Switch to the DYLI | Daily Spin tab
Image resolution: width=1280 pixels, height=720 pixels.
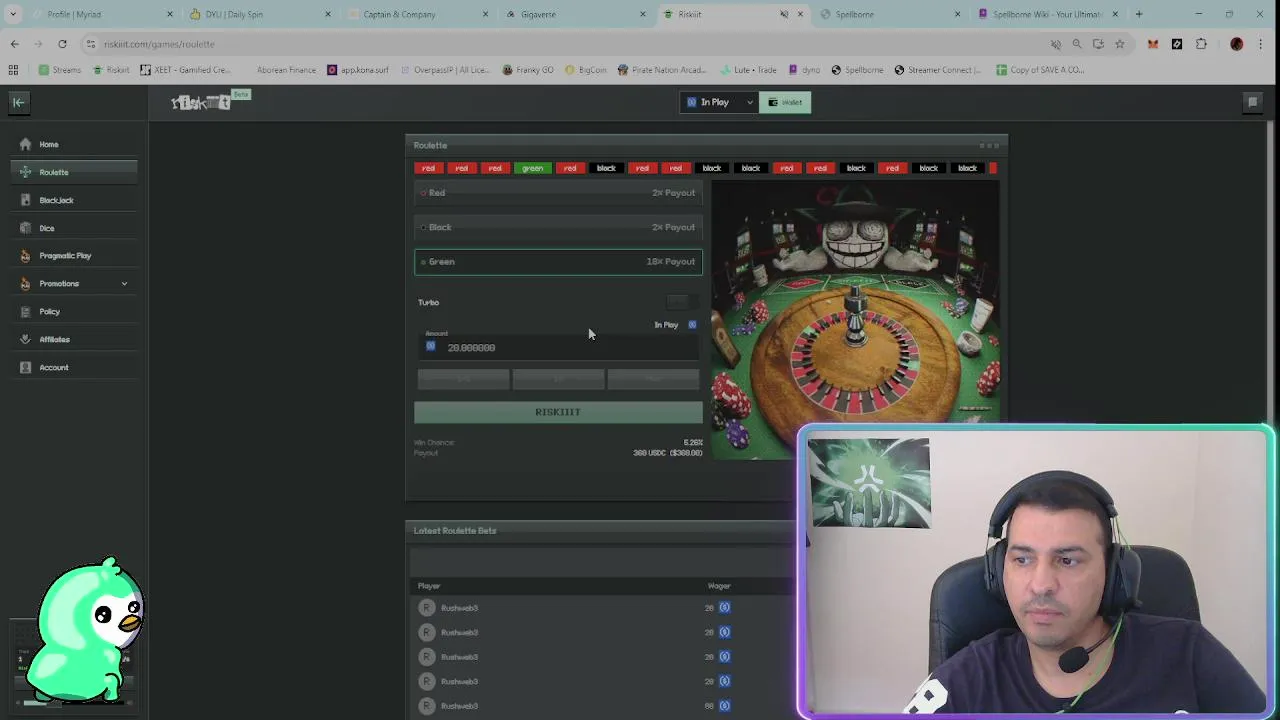260,14
